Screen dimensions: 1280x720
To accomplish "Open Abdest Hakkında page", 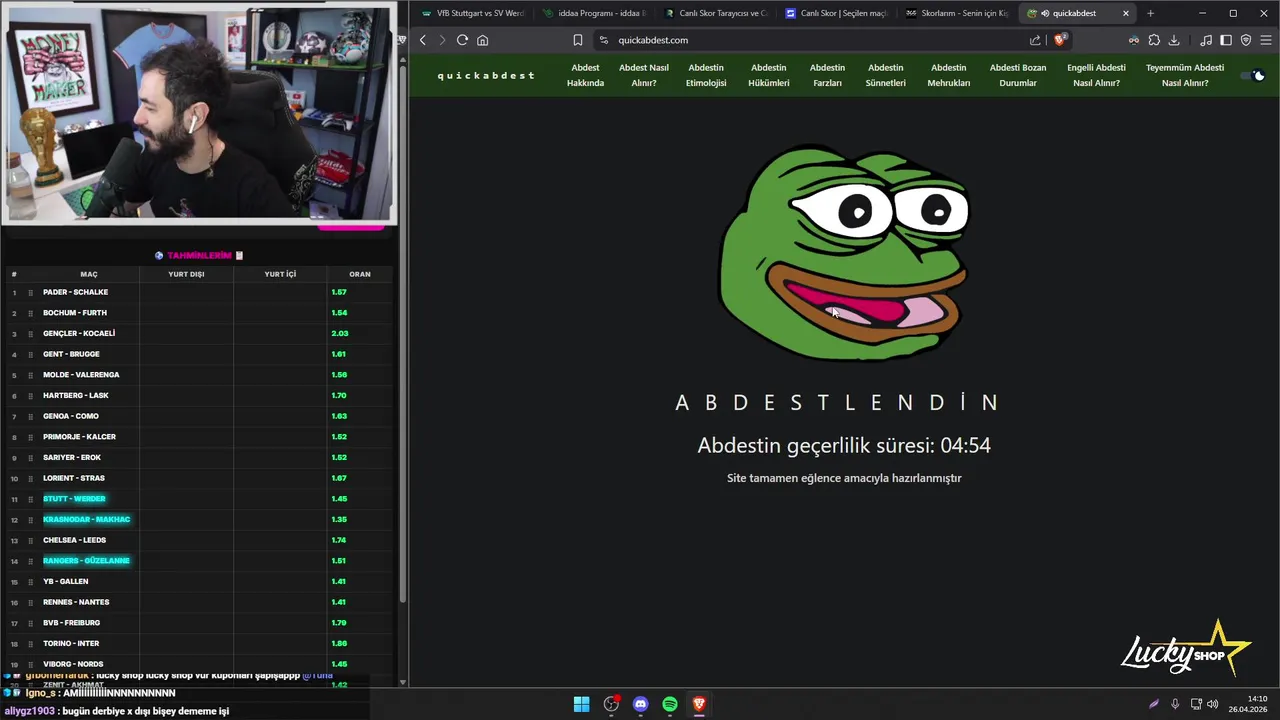I will 585,75.
